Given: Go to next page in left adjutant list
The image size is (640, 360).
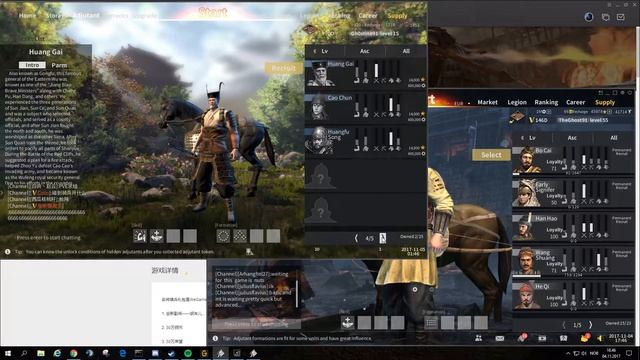Looking at the screenshot, I should click(x=382, y=238).
